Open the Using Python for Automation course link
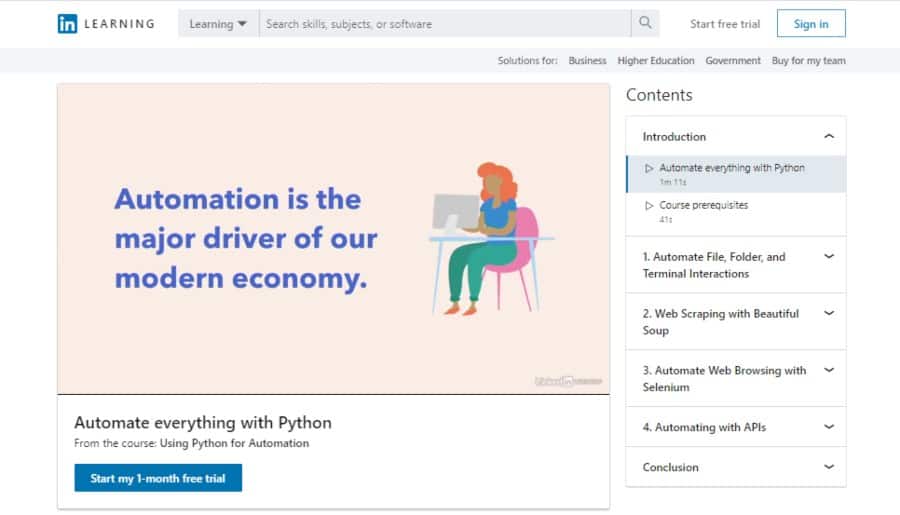Screen dimensions: 900x515 click(234, 443)
